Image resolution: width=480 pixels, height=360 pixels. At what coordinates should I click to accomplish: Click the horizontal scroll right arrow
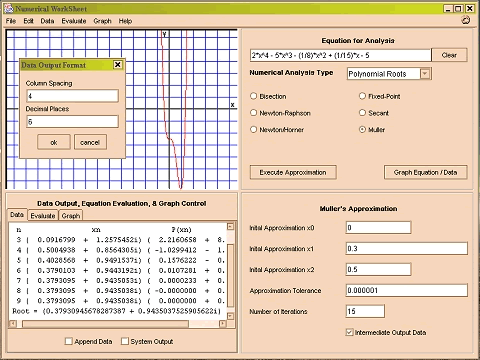(x=222, y=324)
